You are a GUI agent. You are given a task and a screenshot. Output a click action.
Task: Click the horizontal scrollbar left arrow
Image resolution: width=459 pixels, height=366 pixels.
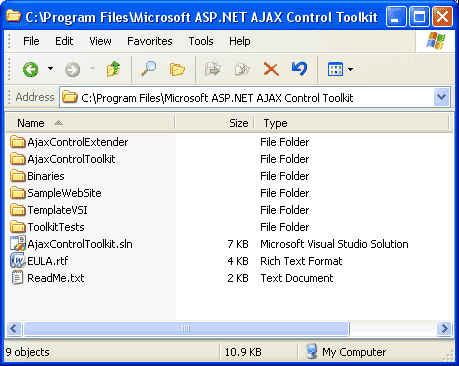[14, 329]
